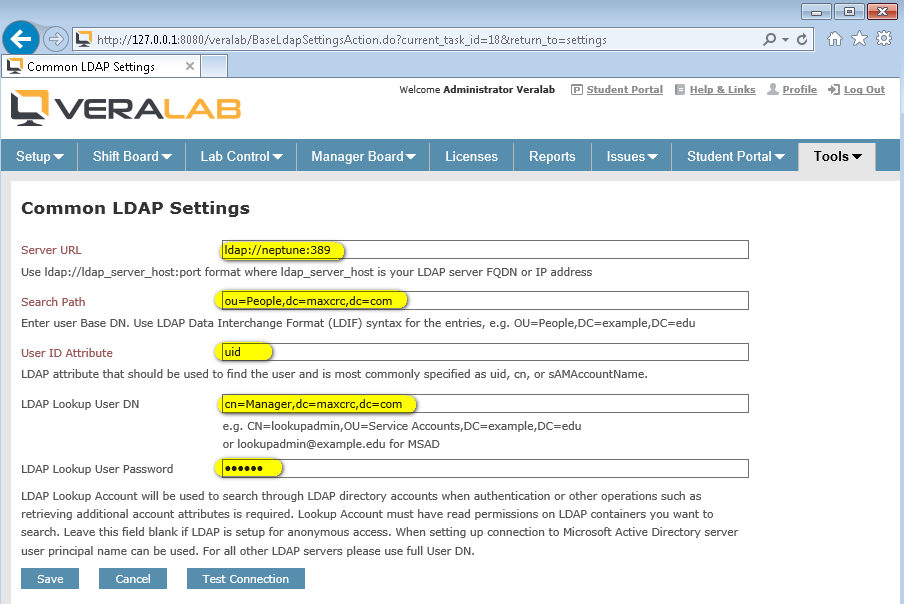This screenshot has width=904, height=604.
Task: Open the Profile link
Action: click(x=799, y=89)
